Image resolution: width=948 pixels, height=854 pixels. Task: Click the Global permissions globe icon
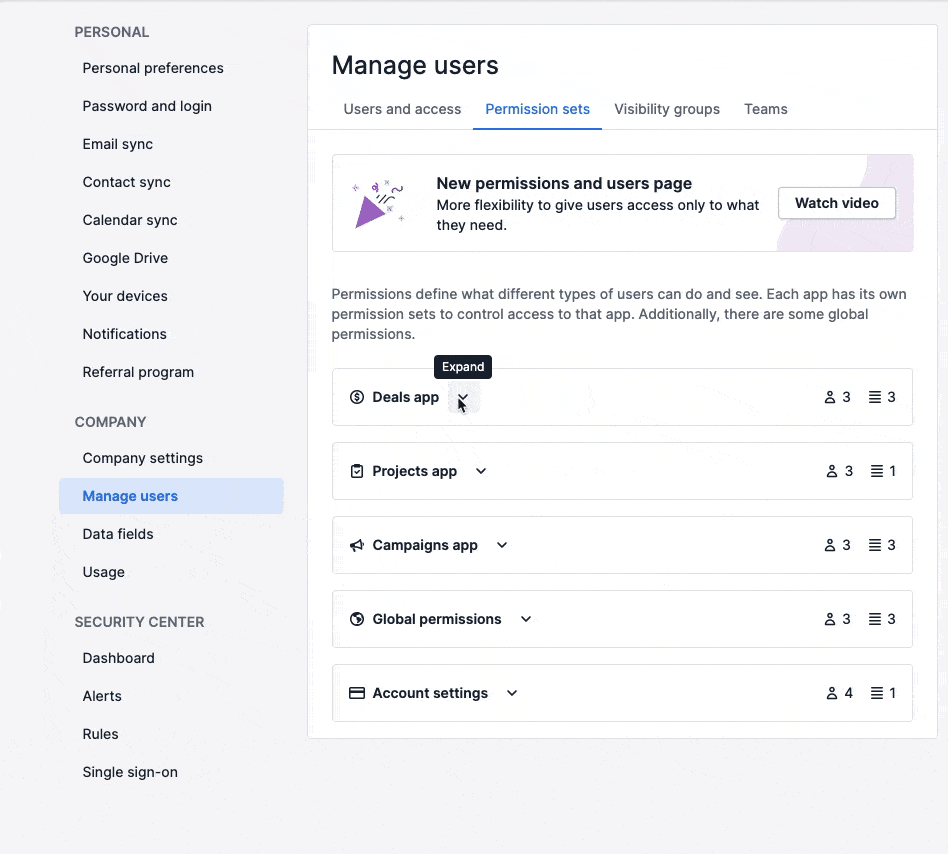tap(357, 619)
